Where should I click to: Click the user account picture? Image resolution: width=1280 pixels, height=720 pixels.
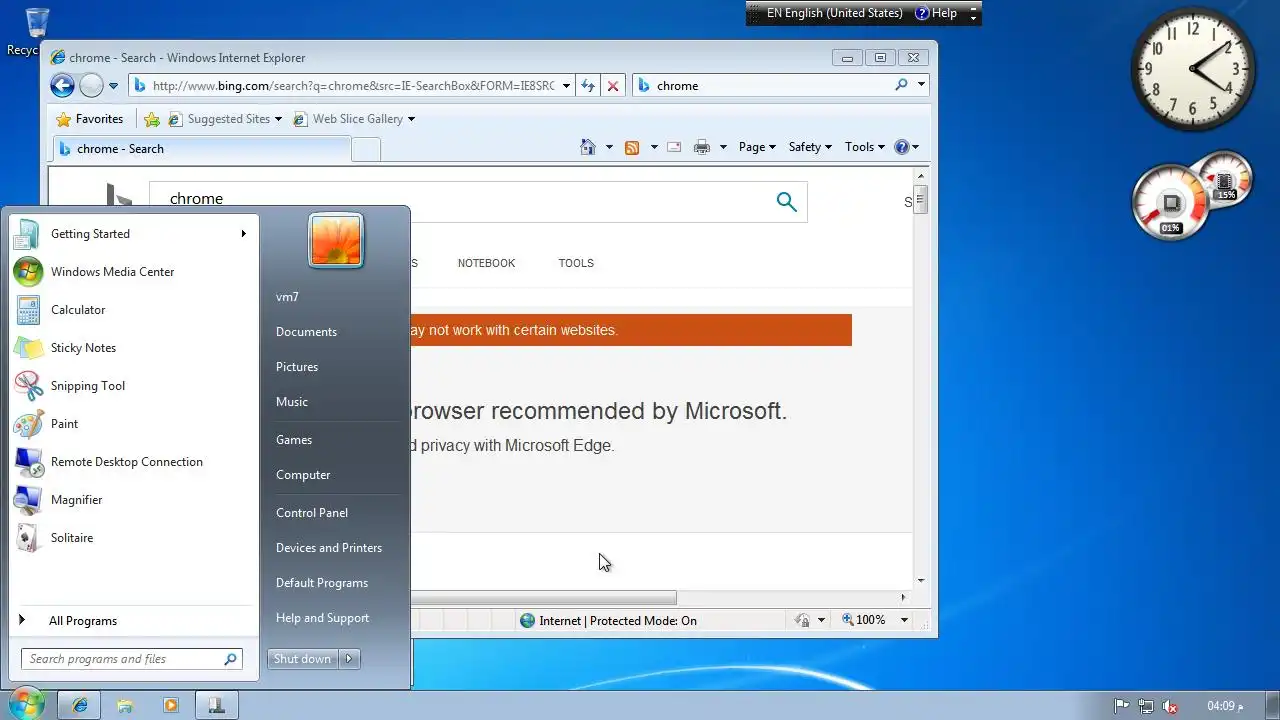tap(336, 241)
